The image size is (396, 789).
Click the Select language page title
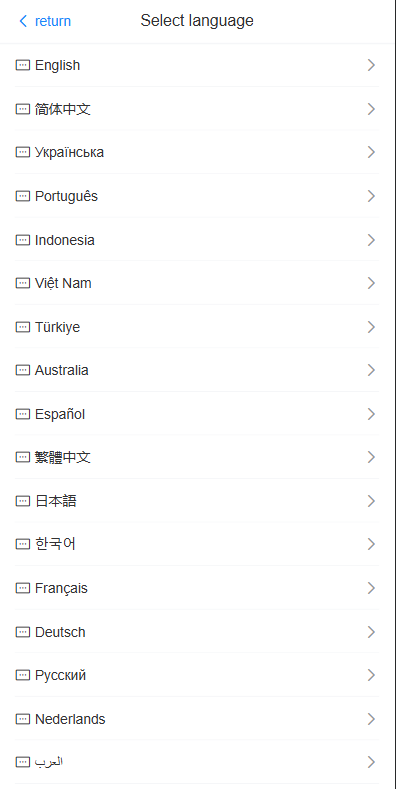(197, 21)
